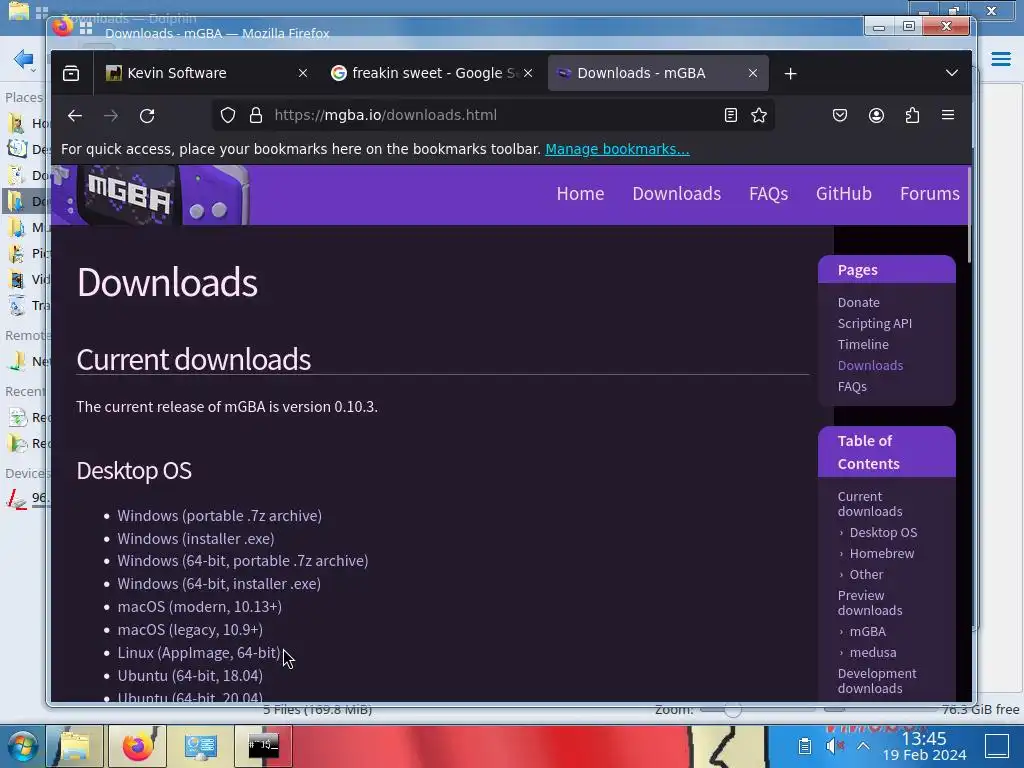Download Windows 64-bit installer .exe

[x=219, y=584]
